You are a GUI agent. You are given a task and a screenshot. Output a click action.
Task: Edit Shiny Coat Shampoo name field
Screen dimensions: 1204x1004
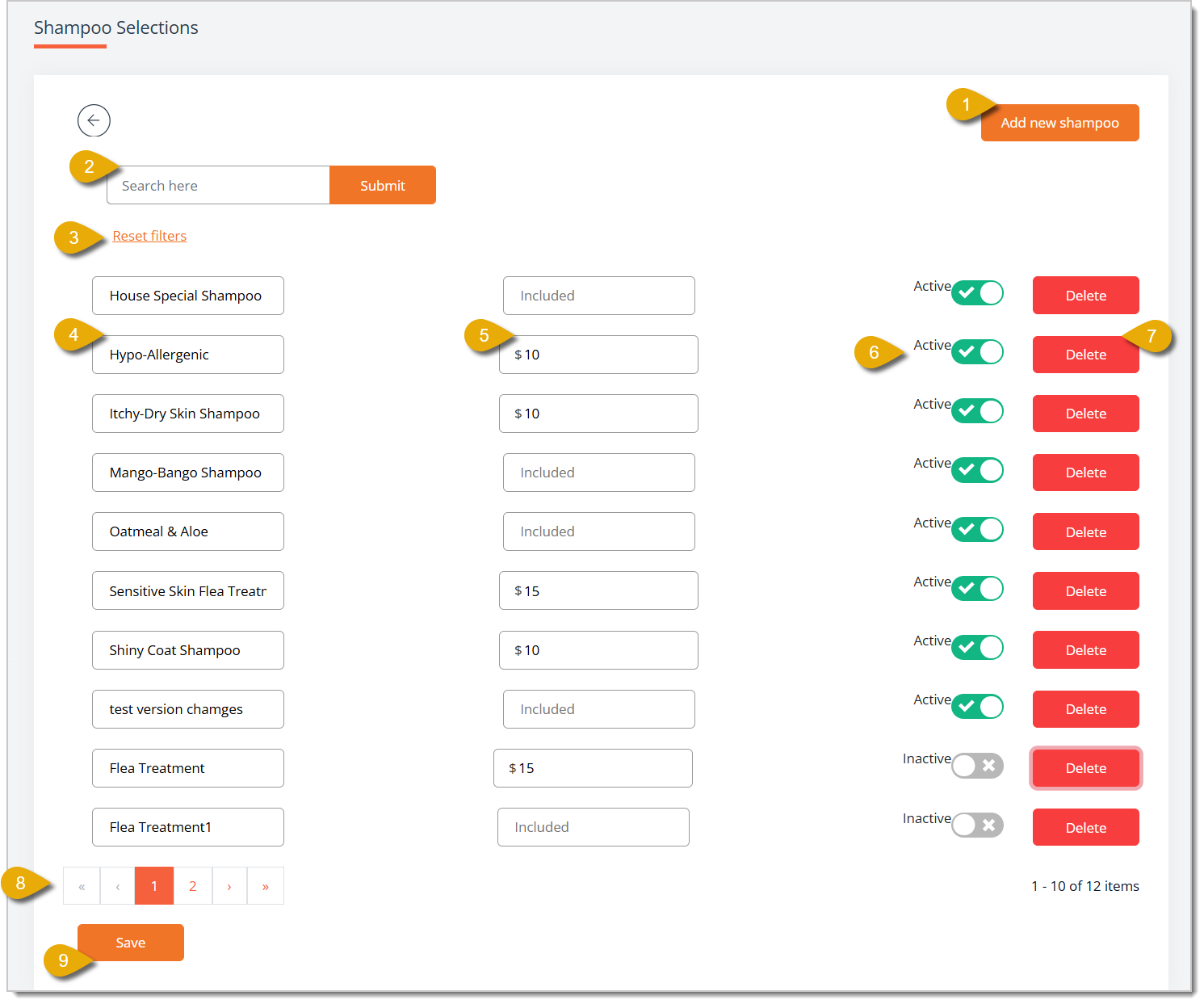[x=188, y=650]
